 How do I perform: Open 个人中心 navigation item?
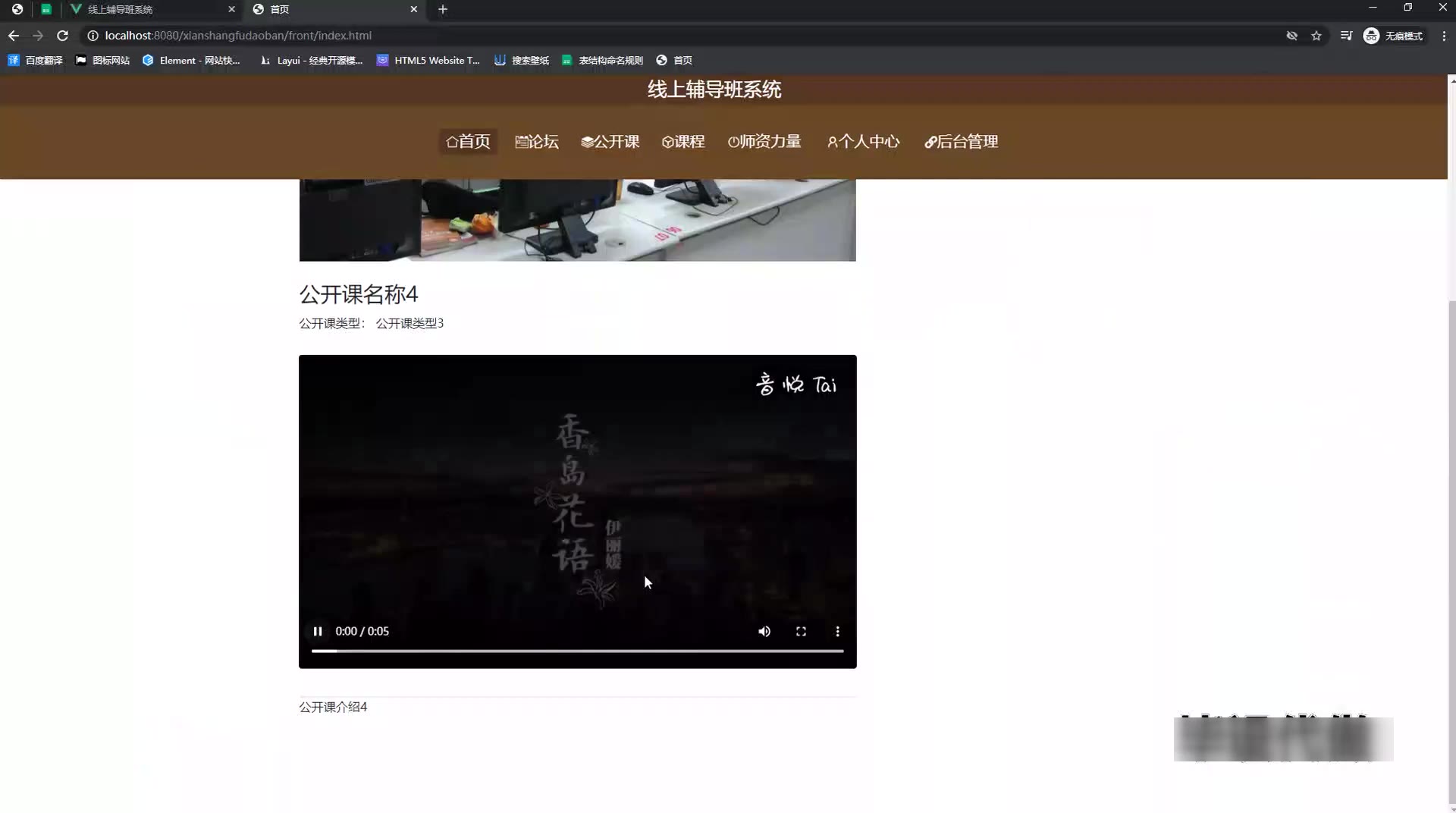pos(863,142)
